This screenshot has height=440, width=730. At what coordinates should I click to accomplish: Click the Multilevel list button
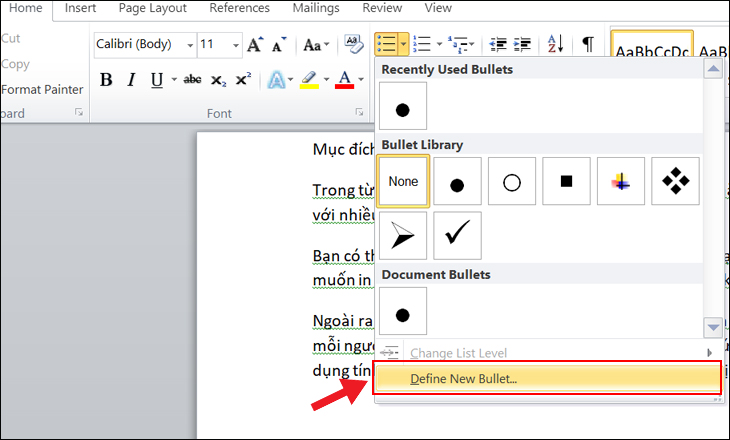tap(461, 44)
